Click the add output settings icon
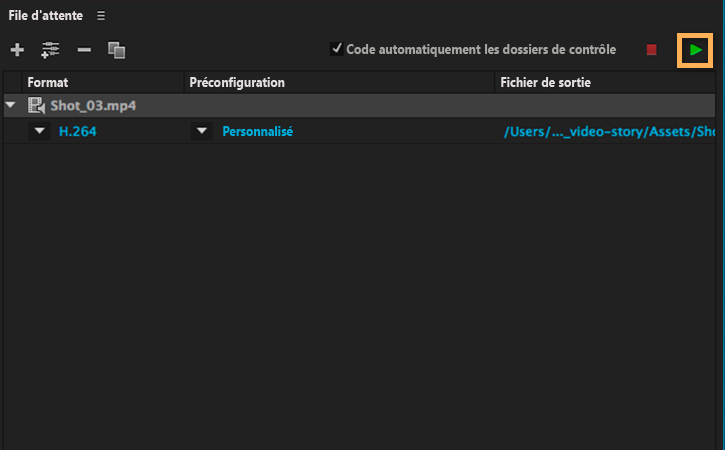The image size is (725, 450). [x=51, y=50]
